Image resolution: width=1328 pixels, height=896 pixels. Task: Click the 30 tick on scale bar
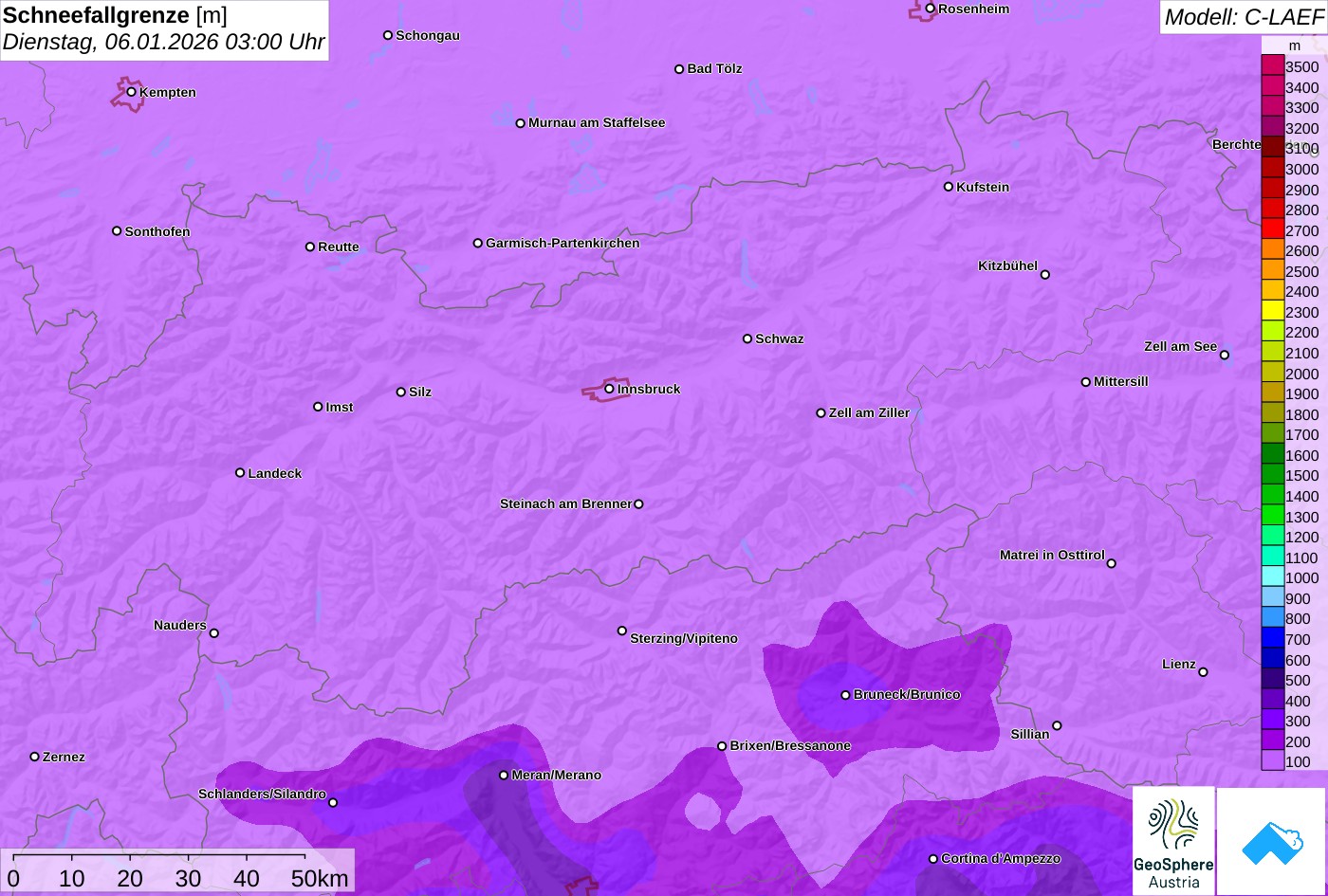coord(188,878)
